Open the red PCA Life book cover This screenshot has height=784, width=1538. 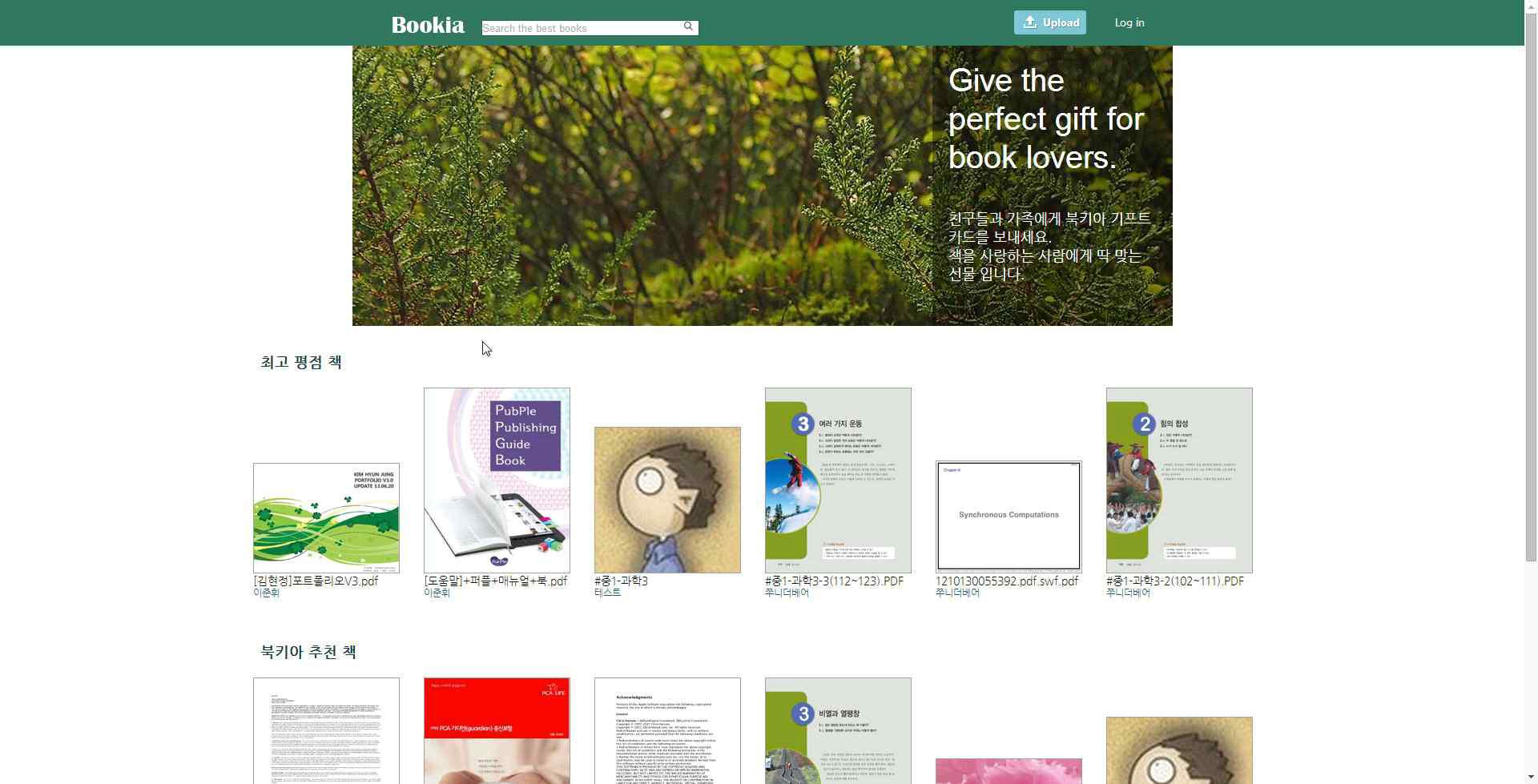[497, 730]
